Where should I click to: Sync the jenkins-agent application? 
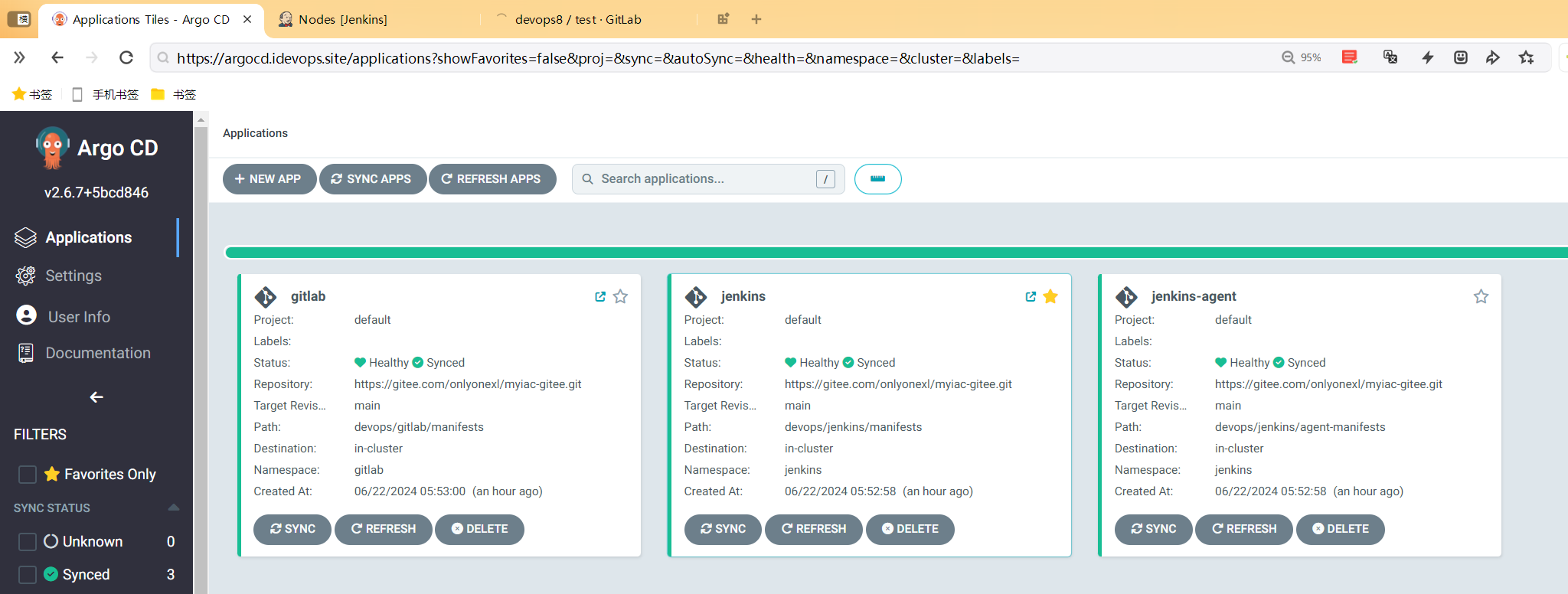tap(1153, 529)
